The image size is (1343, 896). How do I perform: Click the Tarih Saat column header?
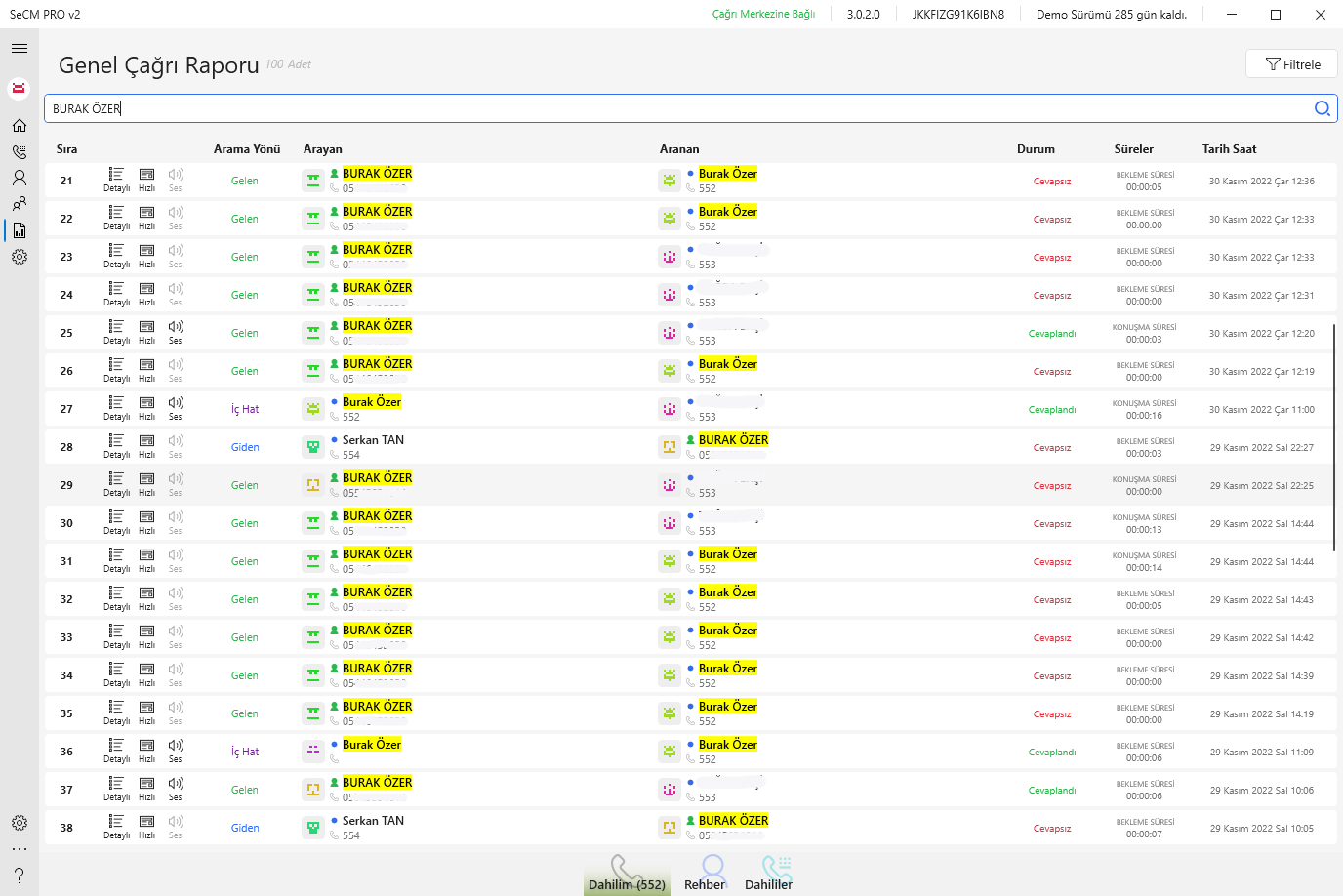[x=1229, y=149]
